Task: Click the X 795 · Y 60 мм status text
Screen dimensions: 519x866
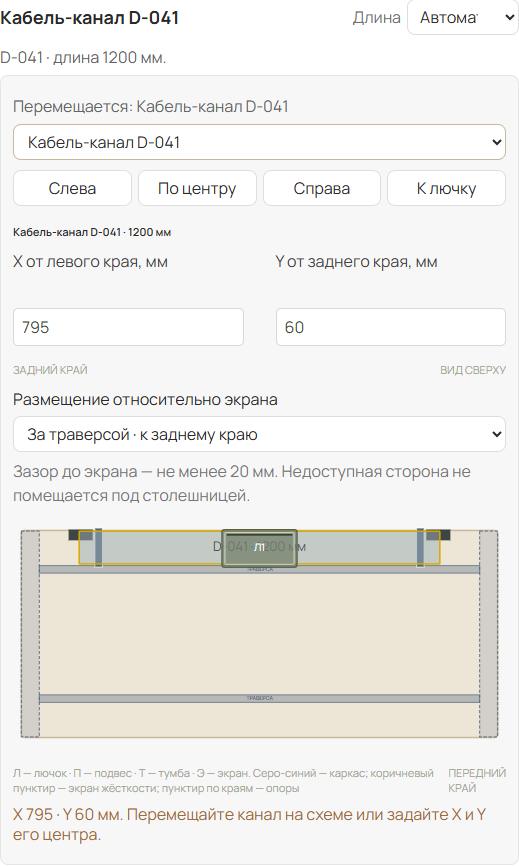Action: 250,824
